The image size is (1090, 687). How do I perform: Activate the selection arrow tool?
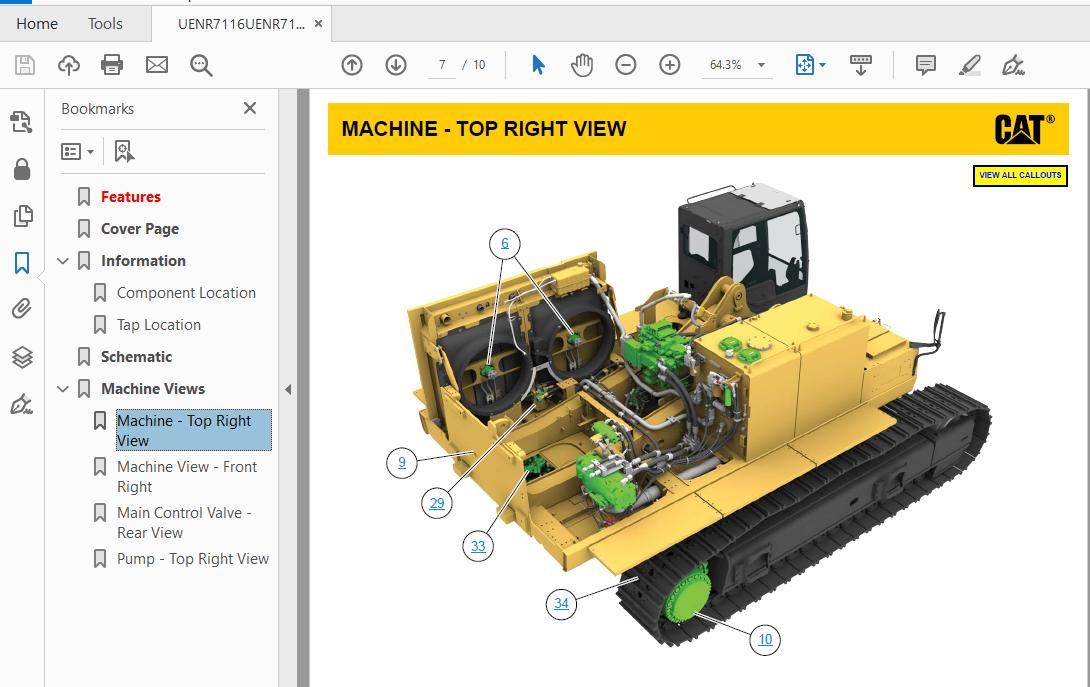(538, 65)
